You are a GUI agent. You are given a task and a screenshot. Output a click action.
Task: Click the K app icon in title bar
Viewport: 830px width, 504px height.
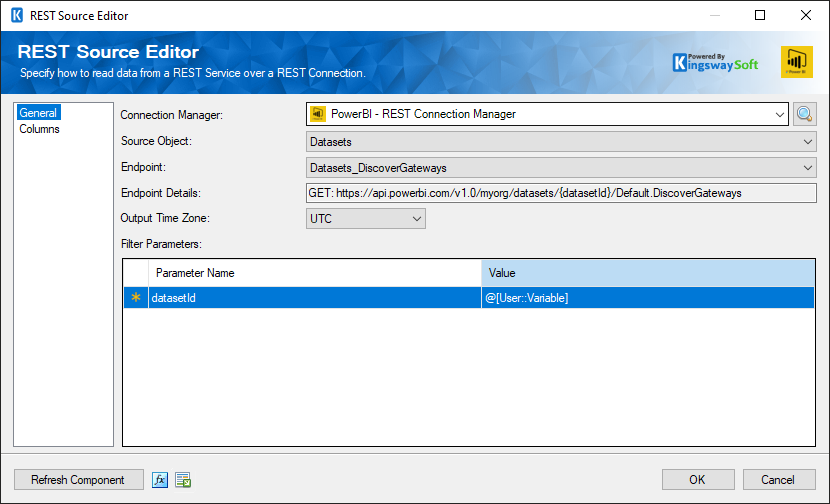pos(17,15)
